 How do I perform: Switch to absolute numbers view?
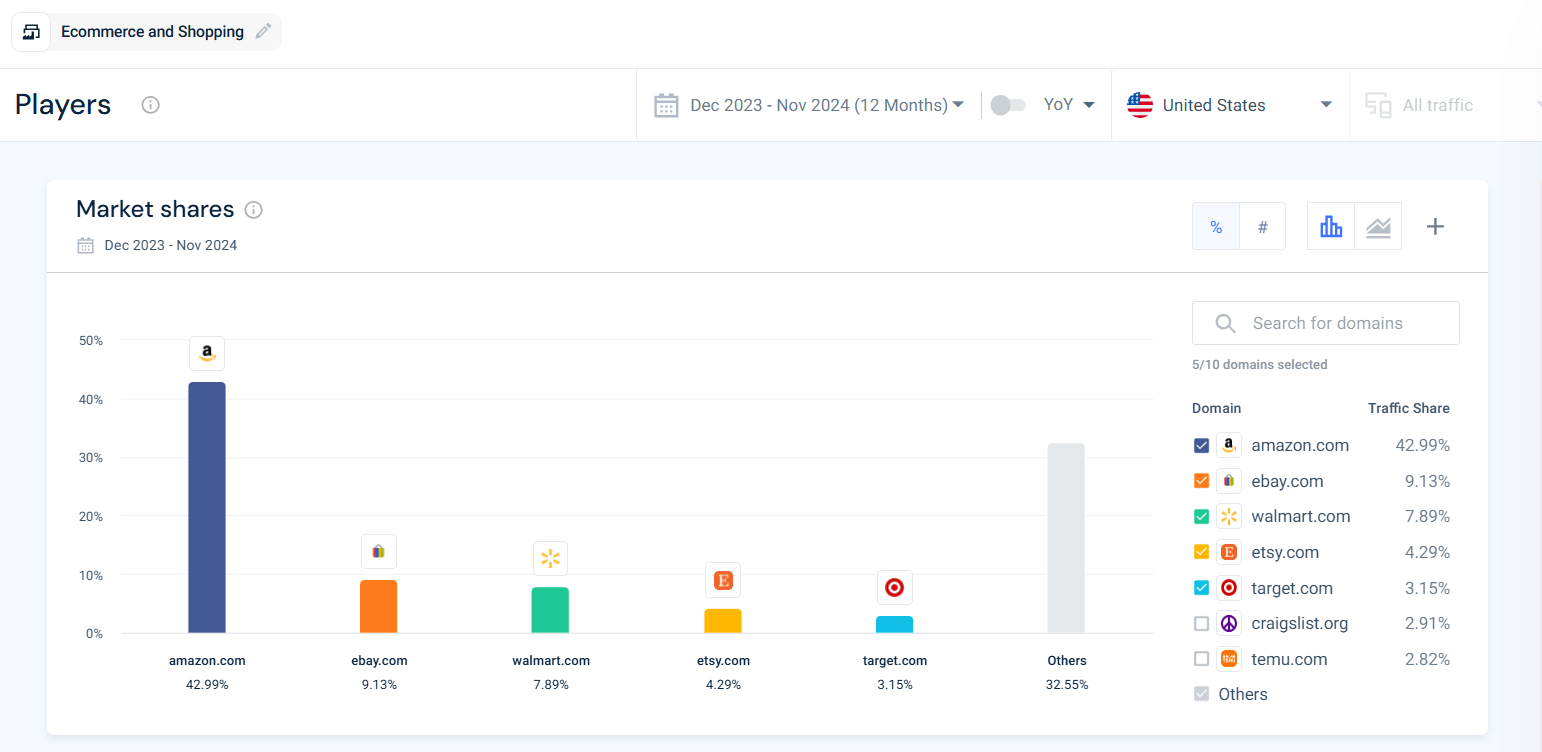coord(1263,226)
